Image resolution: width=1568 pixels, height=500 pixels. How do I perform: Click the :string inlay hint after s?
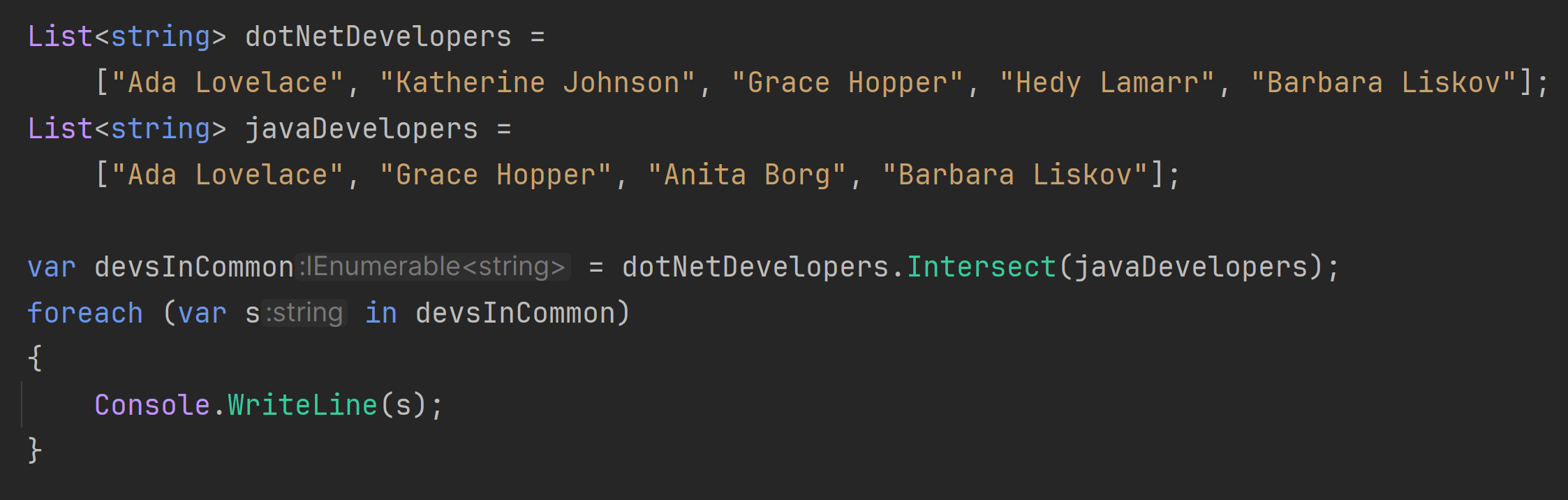[304, 313]
